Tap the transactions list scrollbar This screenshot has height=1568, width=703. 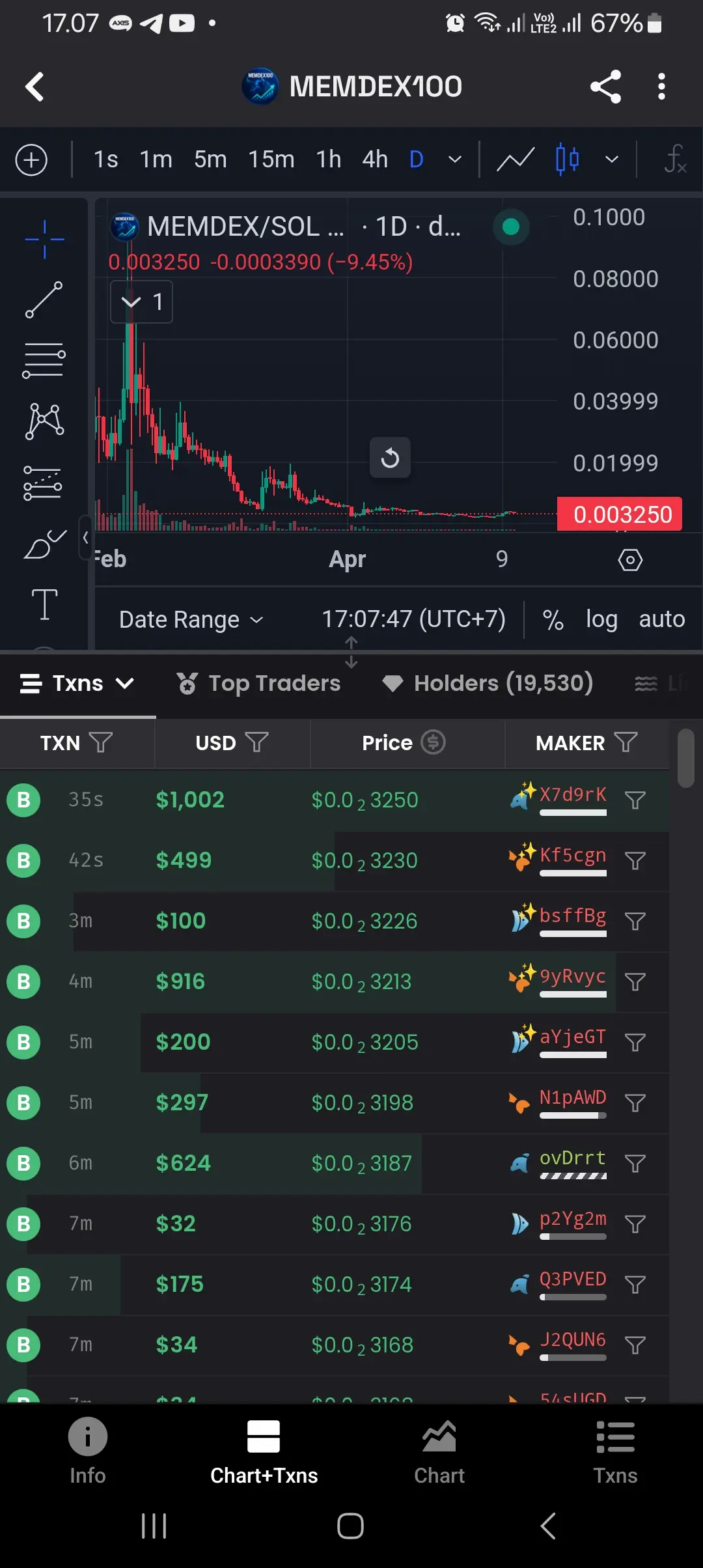tap(685, 759)
